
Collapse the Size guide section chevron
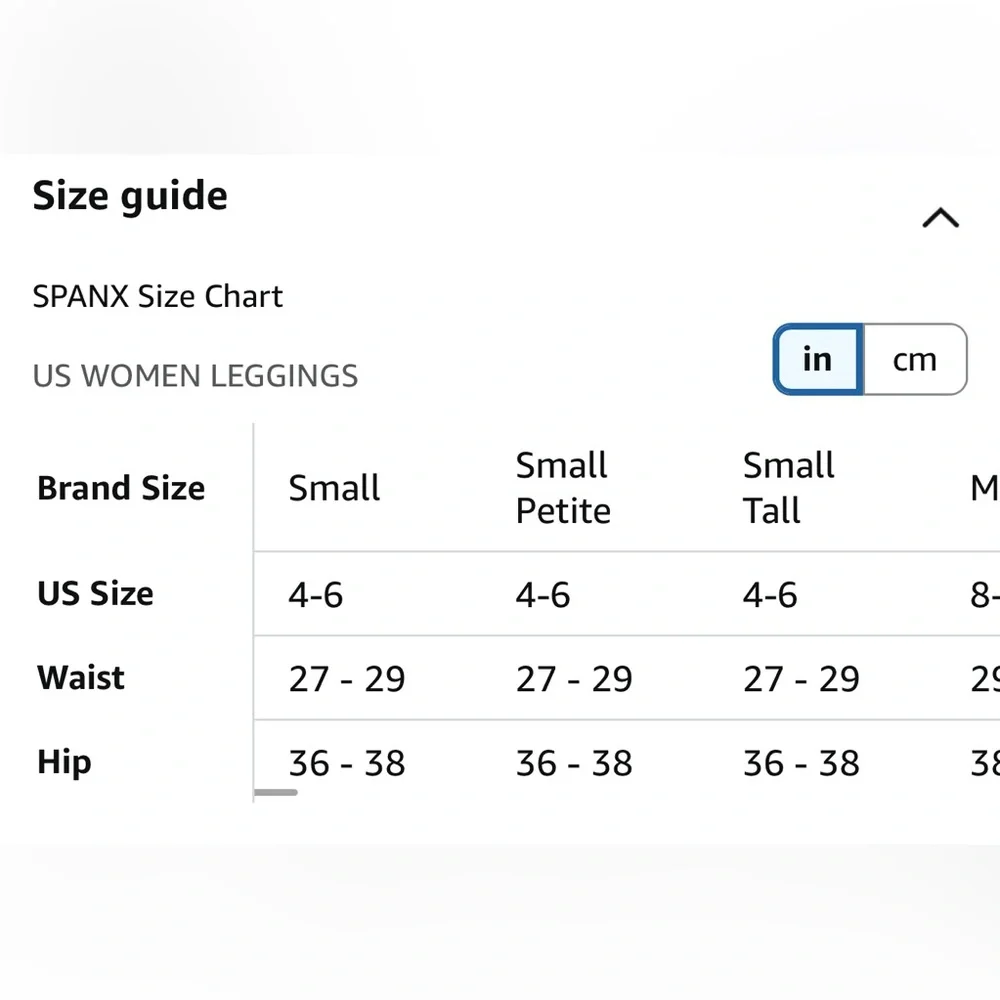click(939, 218)
